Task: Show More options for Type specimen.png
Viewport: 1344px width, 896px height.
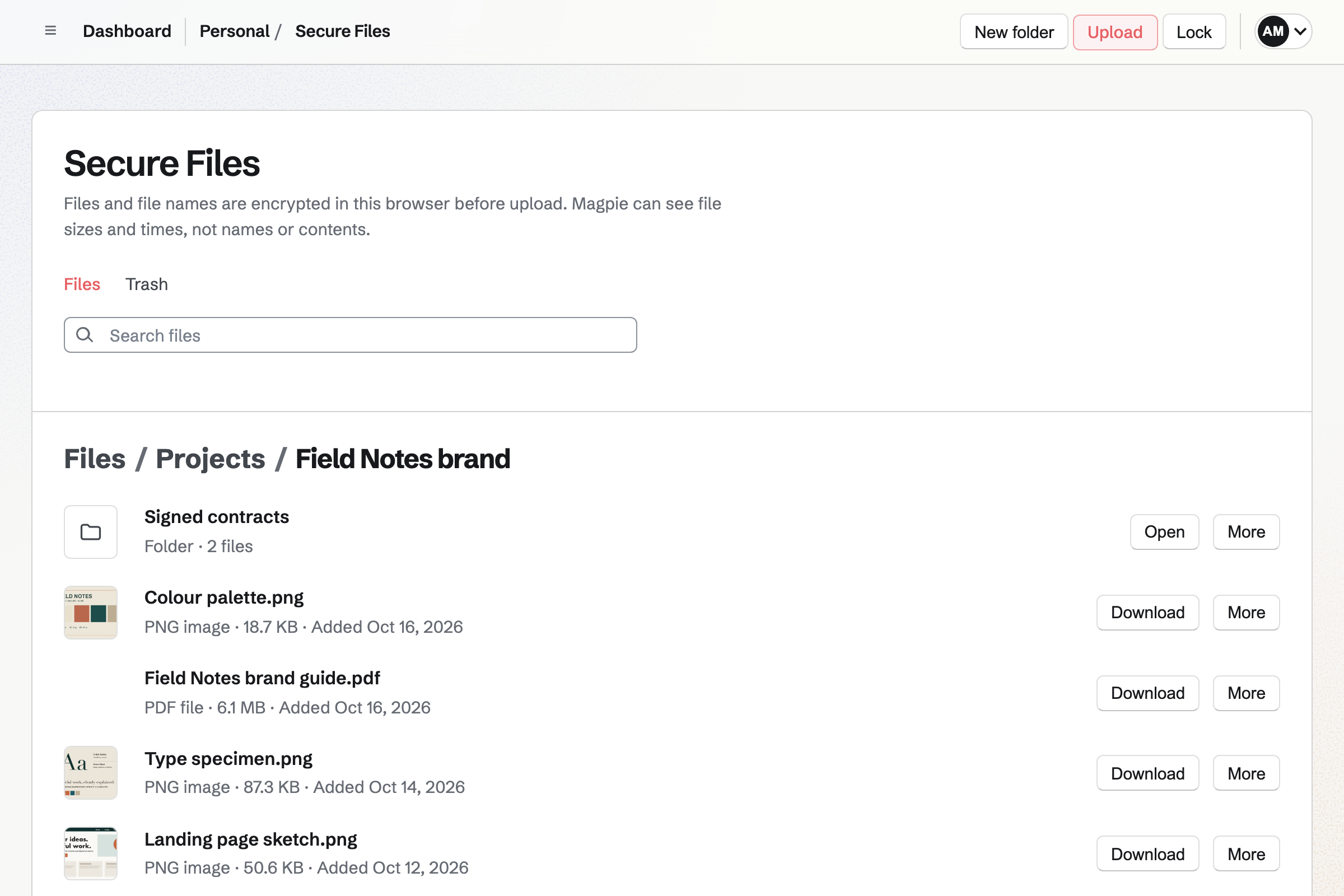Action: click(x=1245, y=774)
